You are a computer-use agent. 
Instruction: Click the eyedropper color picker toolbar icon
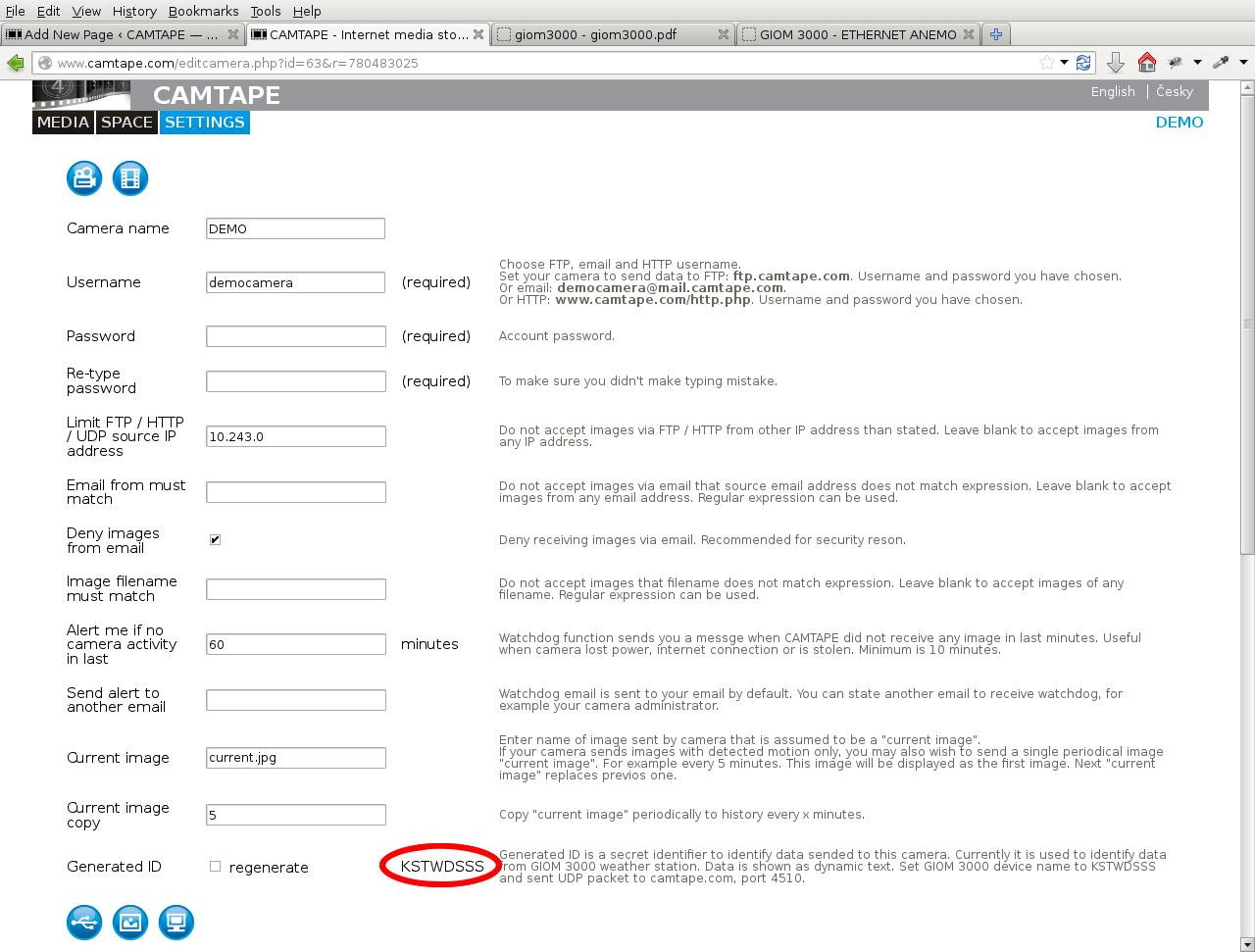(1221, 63)
